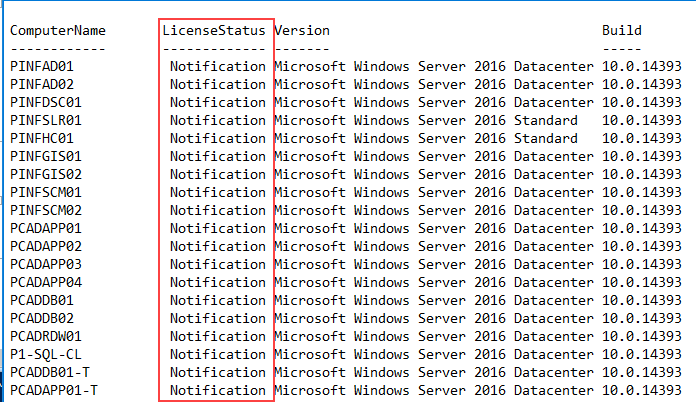The image size is (696, 402).
Task: Click Notification status in PCADRDW01 row
Action: pos(218,336)
